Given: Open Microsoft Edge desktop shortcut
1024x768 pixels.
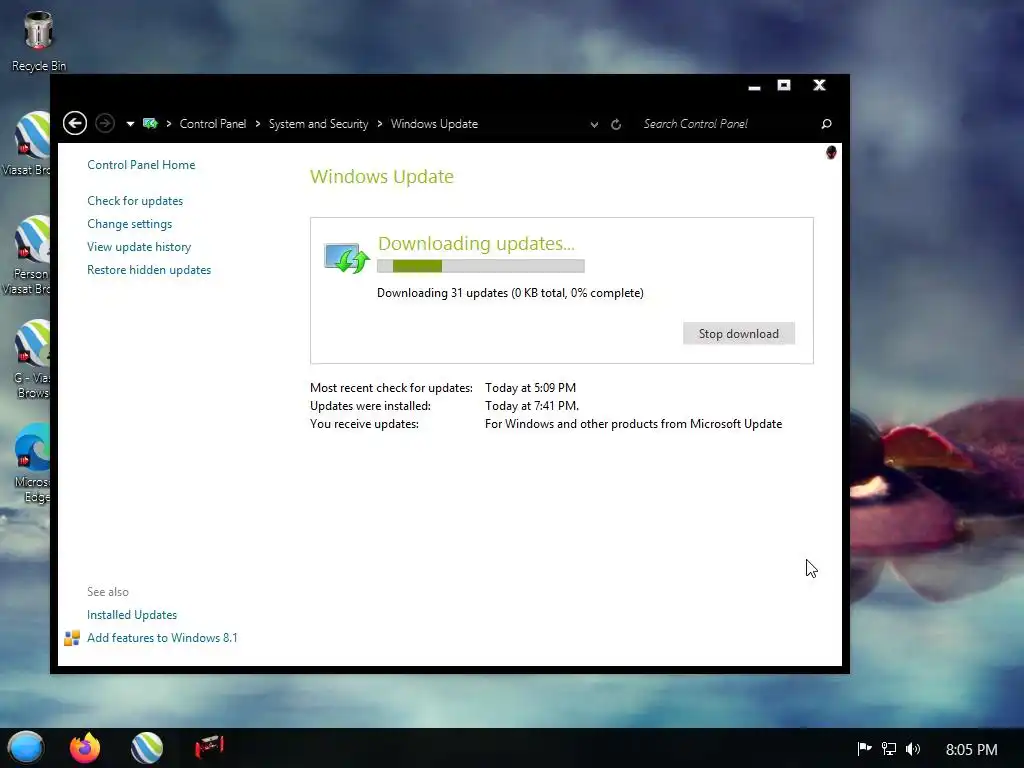Looking at the screenshot, I should tap(31, 464).
